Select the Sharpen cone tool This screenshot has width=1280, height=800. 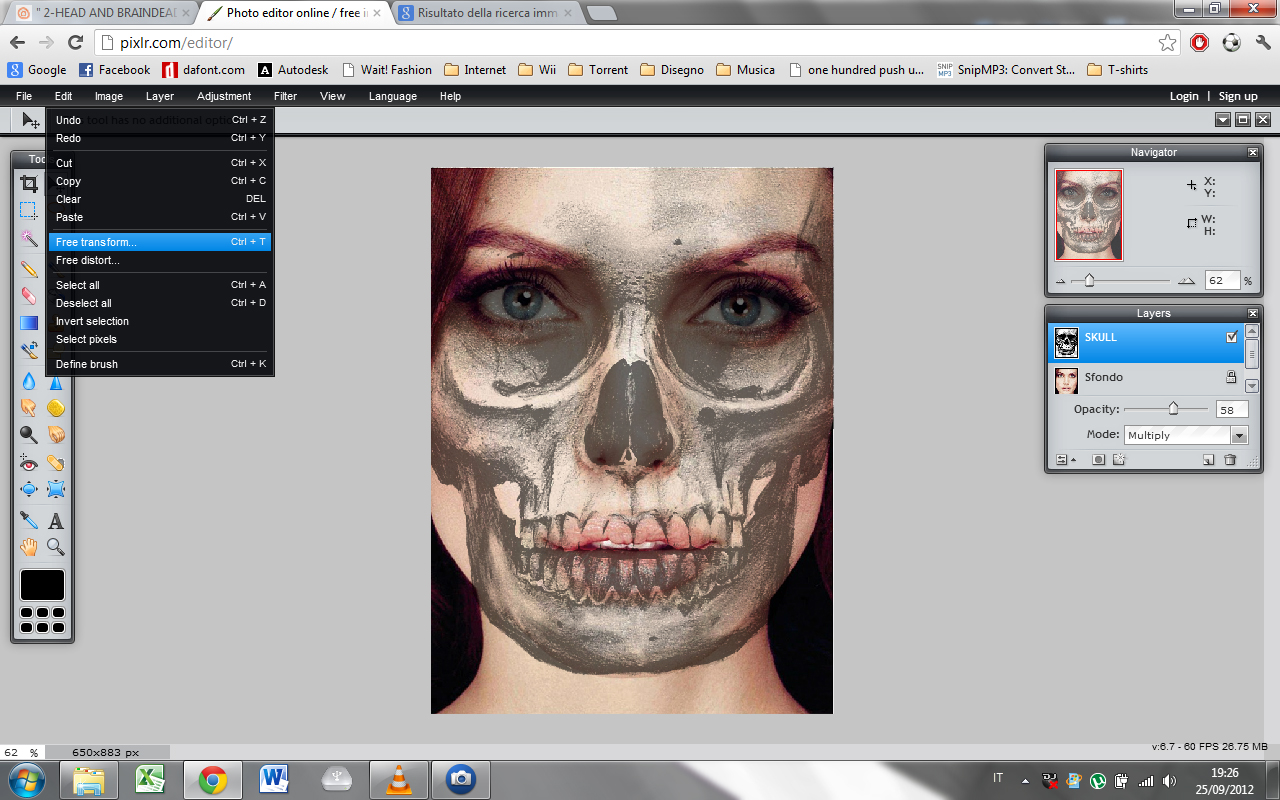coord(56,381)
